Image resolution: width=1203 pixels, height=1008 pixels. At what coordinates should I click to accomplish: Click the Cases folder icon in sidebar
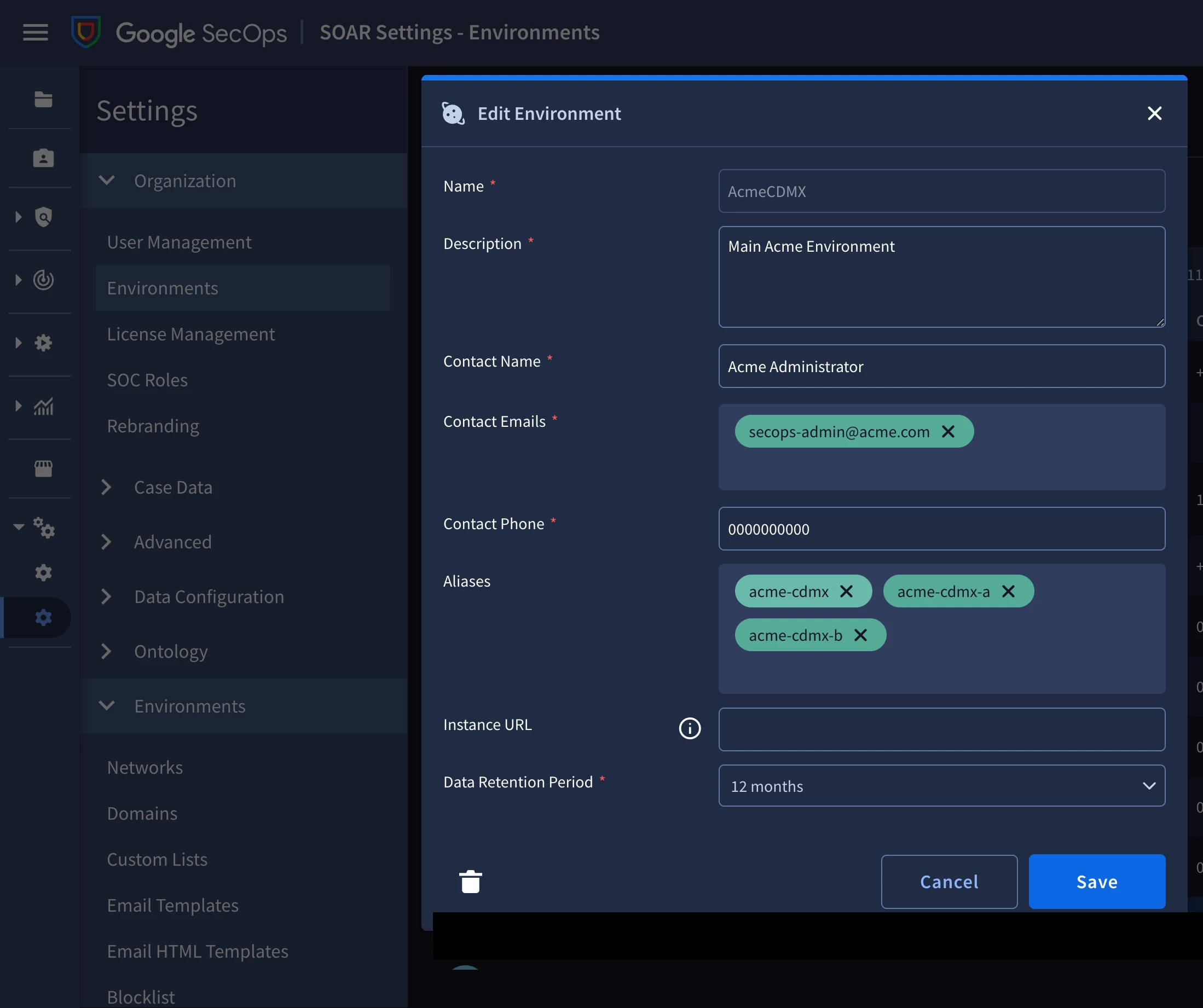43,99
